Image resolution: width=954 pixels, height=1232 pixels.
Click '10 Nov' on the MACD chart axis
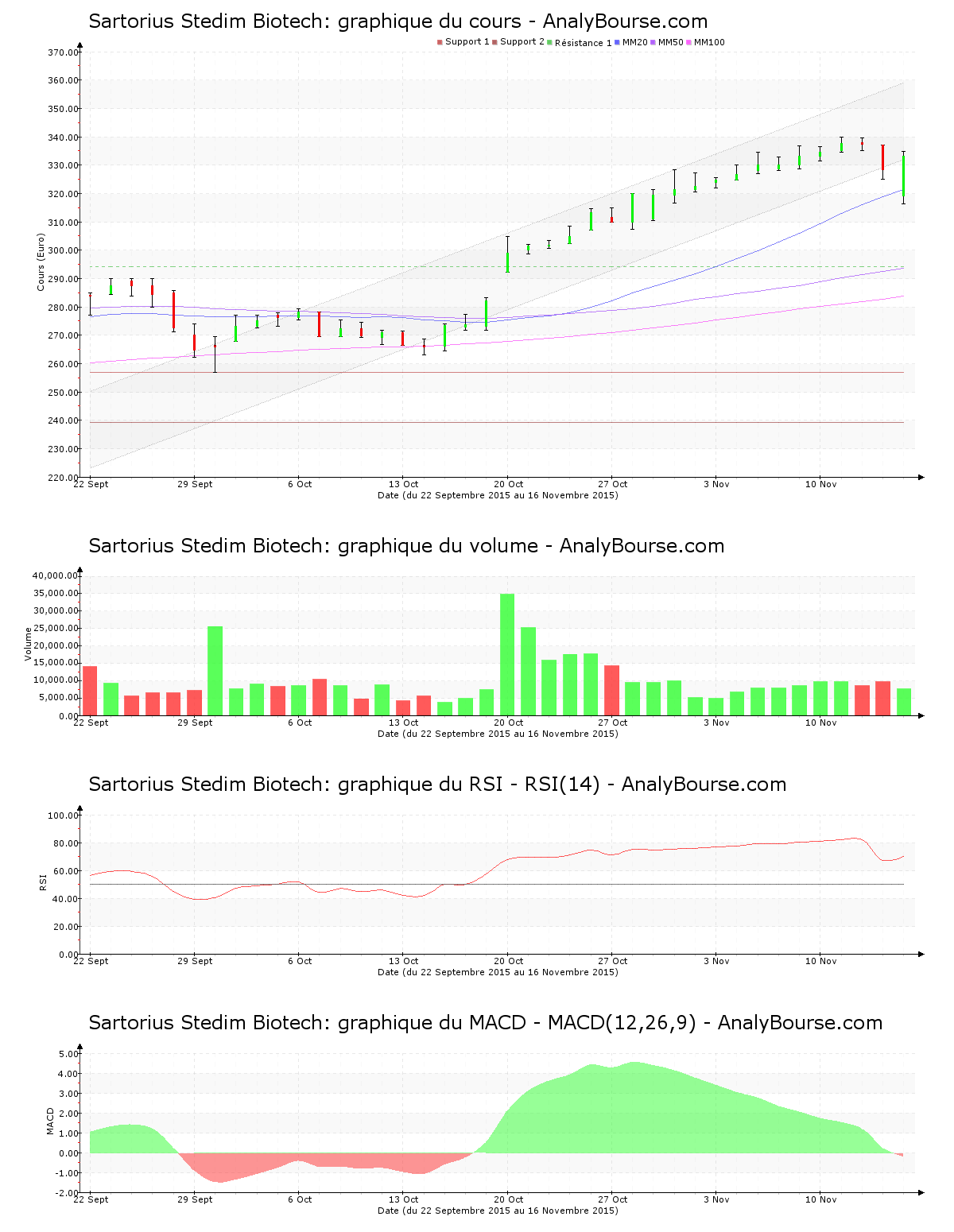tap(821, 1199)
